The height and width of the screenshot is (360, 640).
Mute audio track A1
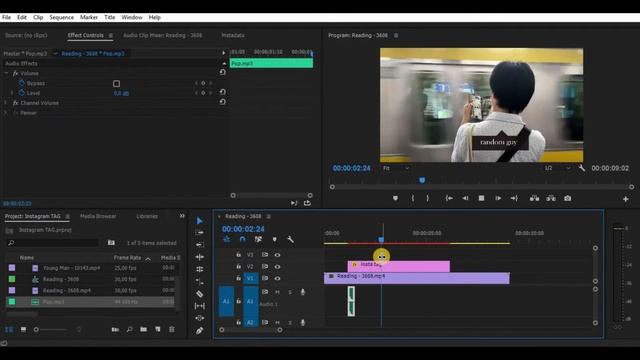pos(277,292)
